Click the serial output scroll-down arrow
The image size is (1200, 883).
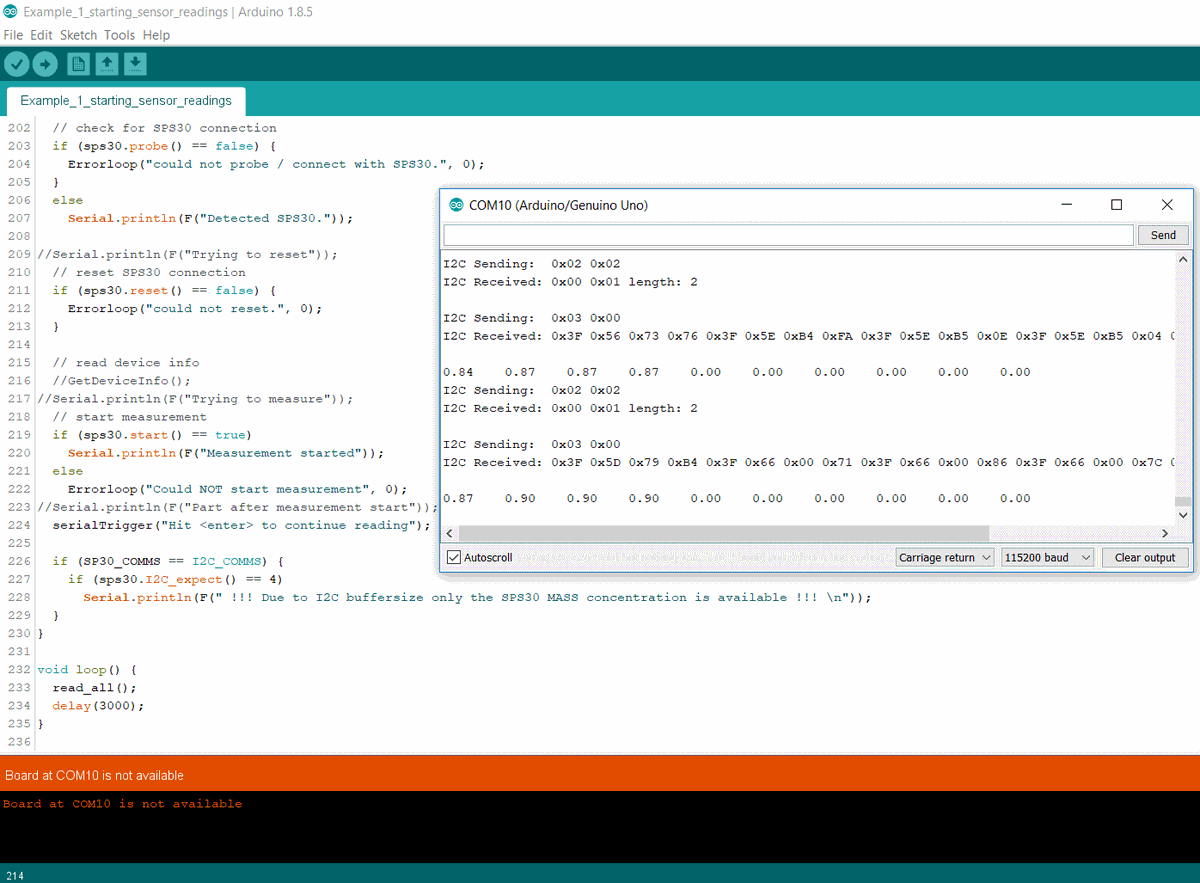1182,516
